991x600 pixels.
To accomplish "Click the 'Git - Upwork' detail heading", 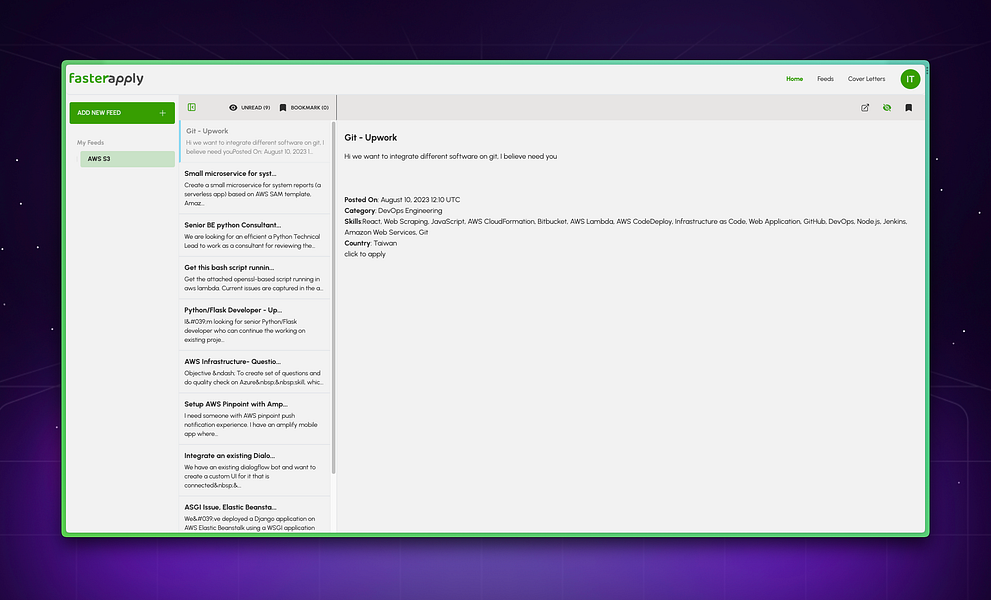I will (370, 137).
